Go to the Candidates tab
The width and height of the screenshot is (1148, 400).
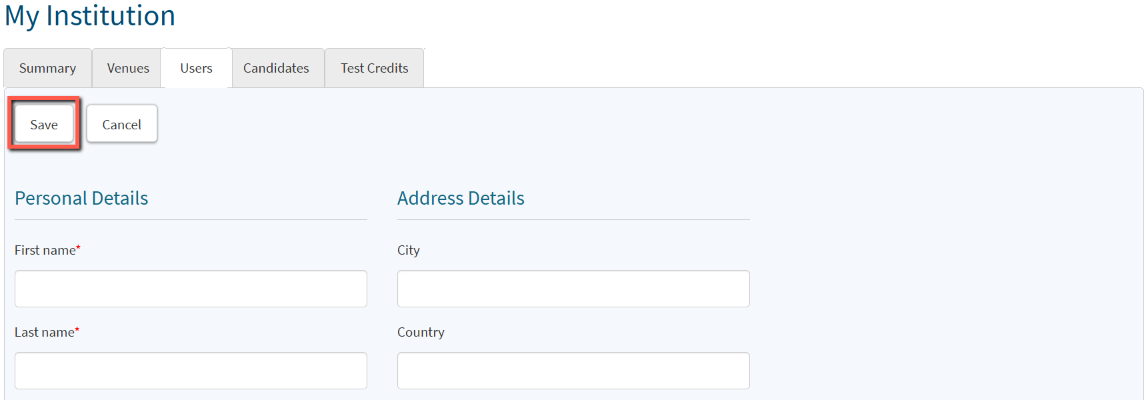point(276,68)
